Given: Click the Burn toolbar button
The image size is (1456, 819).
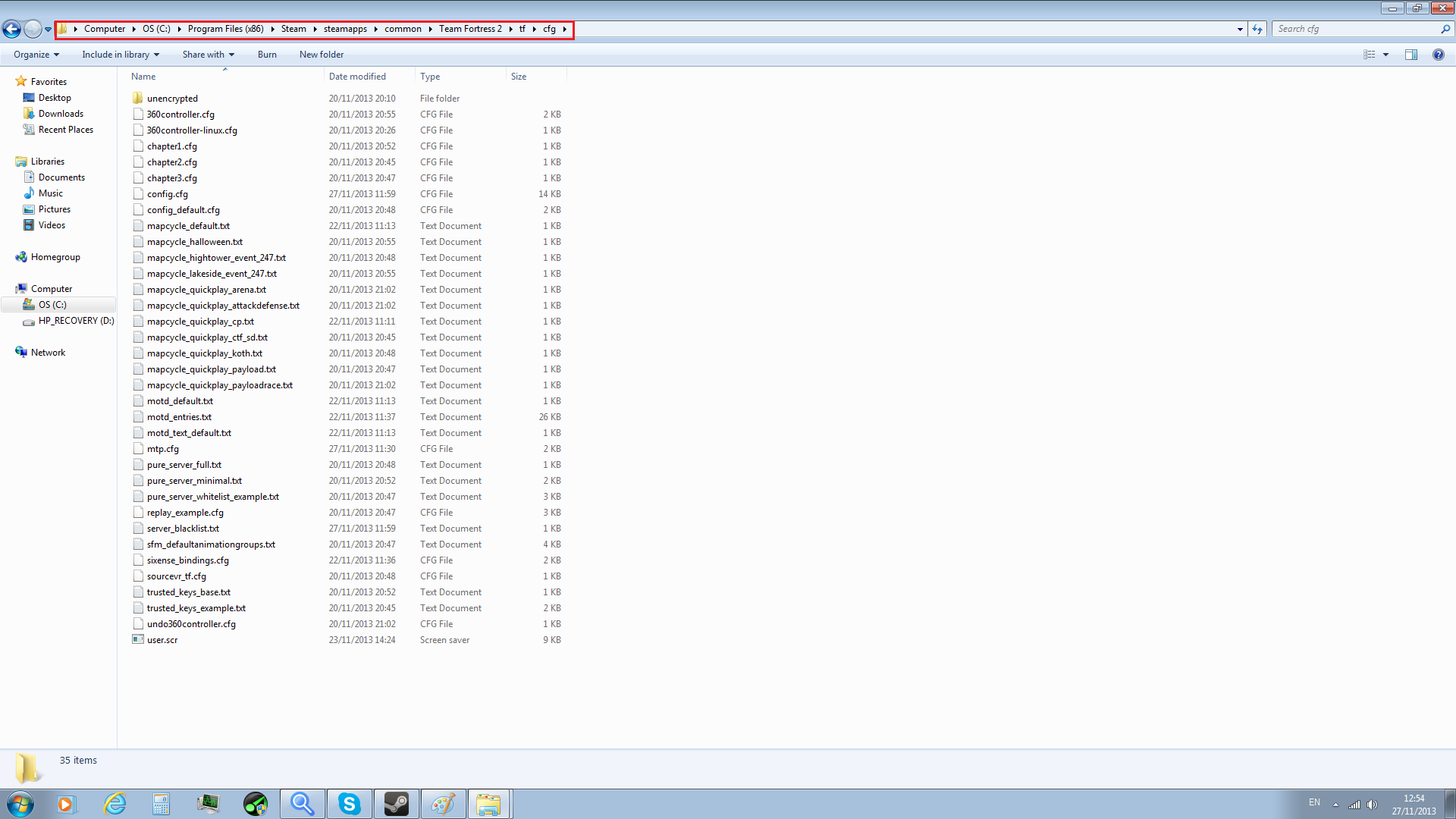Looking at the screenshot, I should coord(267,55).
